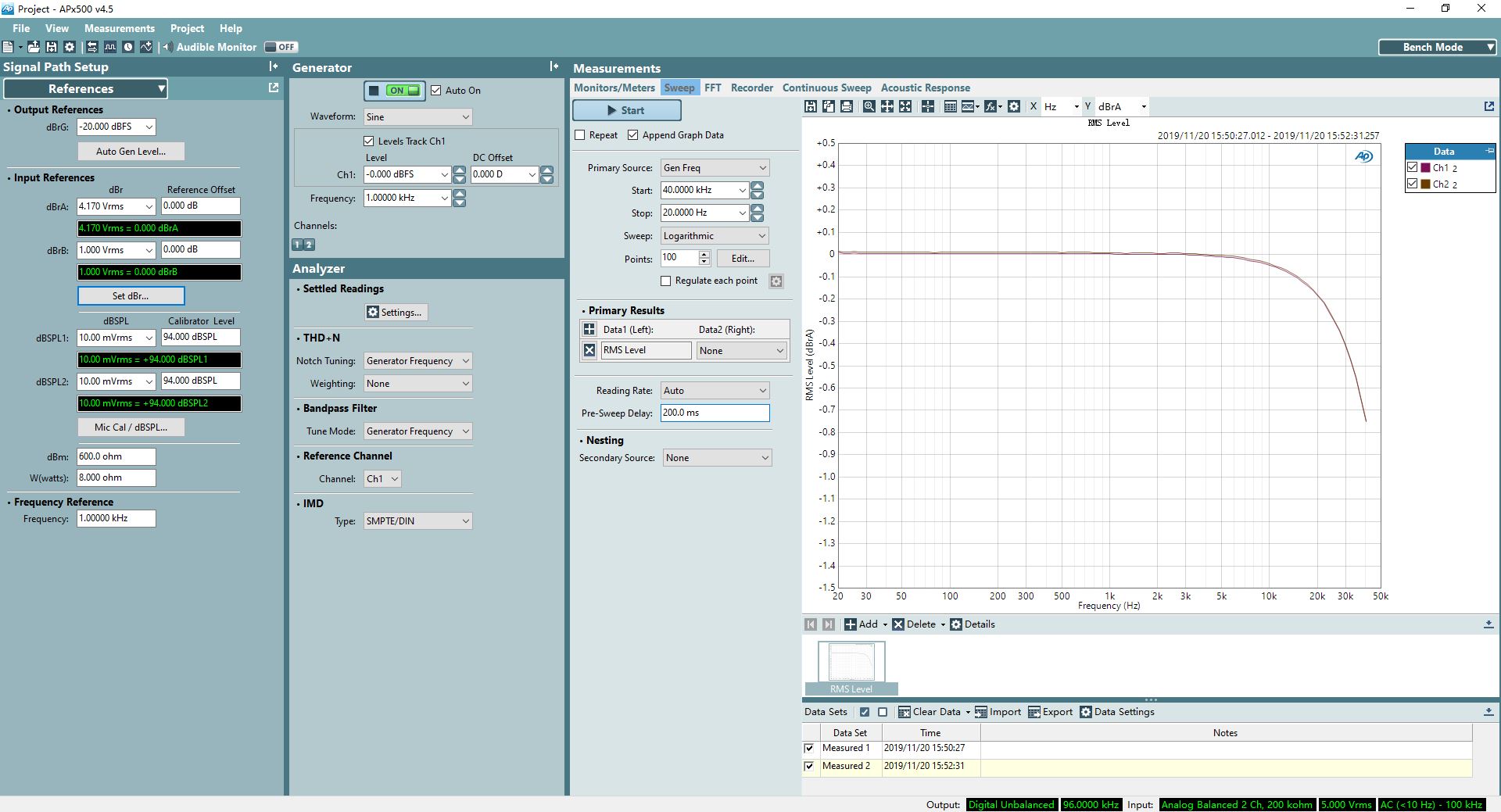Screen dimensions: 1501x812
Task: Open project settings gear in top toolbar
Action: [70, 47]
